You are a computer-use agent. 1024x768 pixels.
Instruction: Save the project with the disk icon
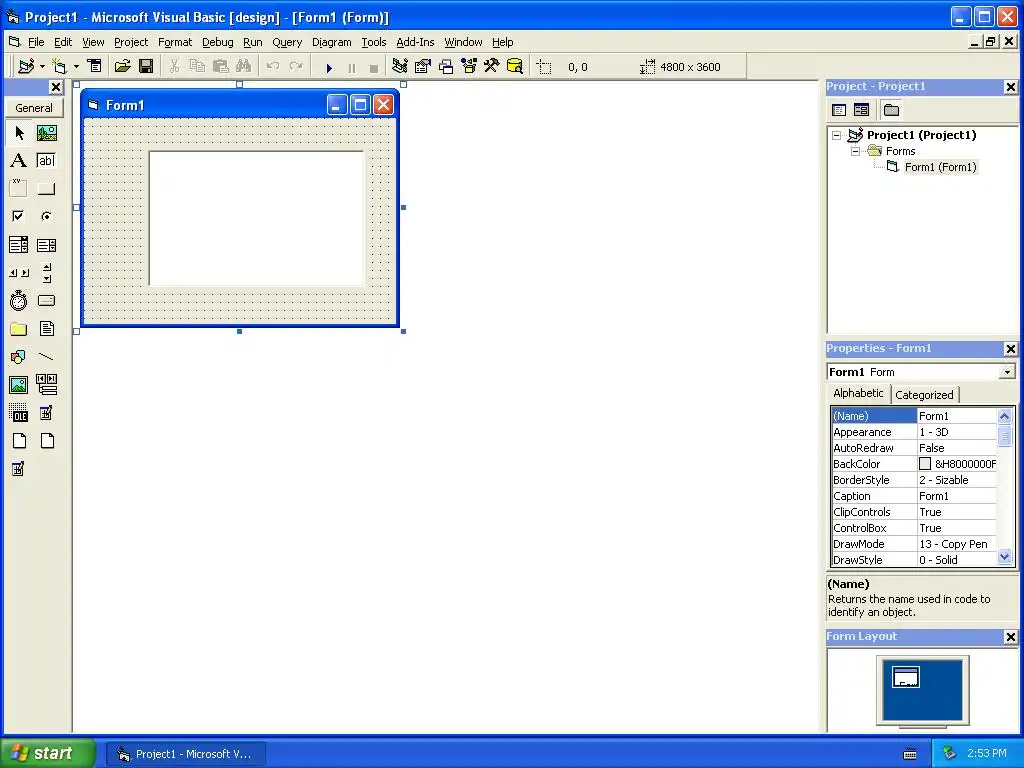[x=146, y=66]
